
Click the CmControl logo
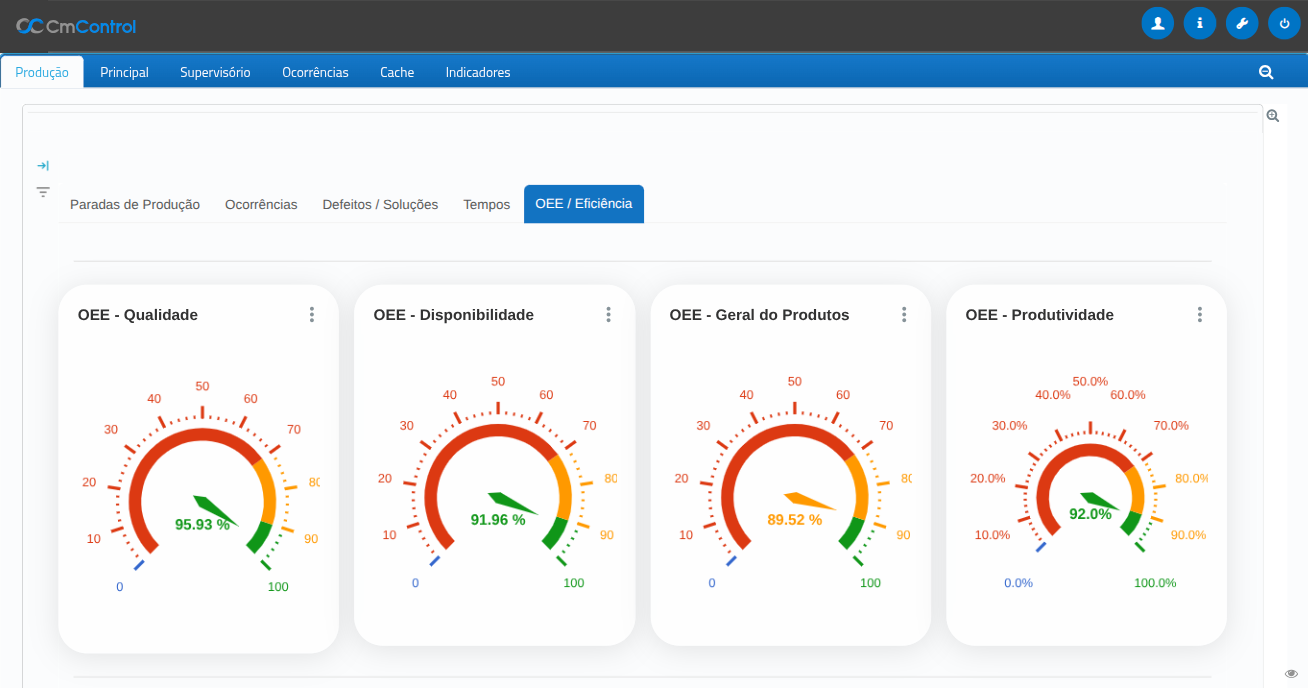[x=76, y=26]
